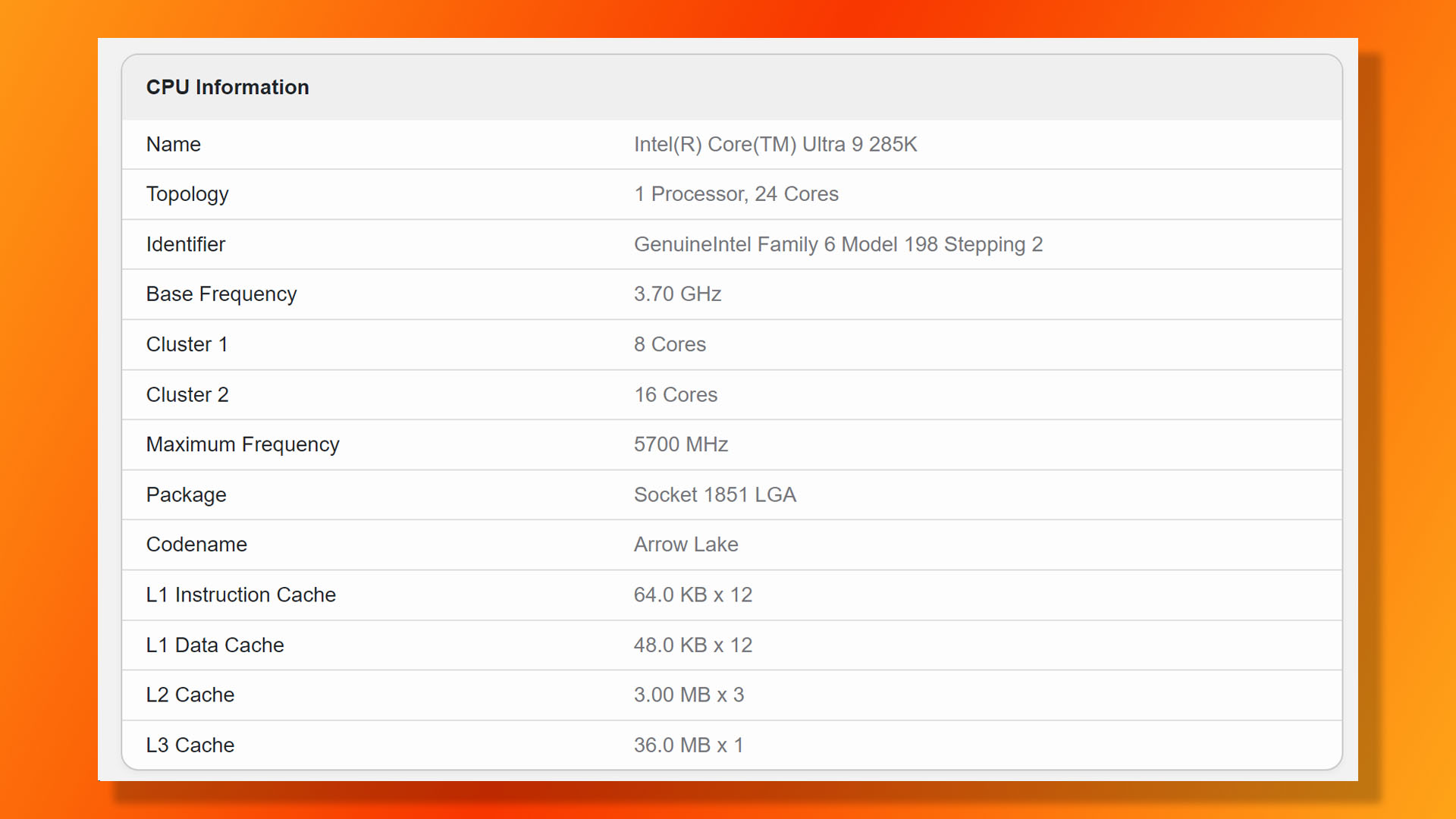Screen dimensions: 1456x819
Task: Click the 16 Cores value
Action: [x=676, y=394]
